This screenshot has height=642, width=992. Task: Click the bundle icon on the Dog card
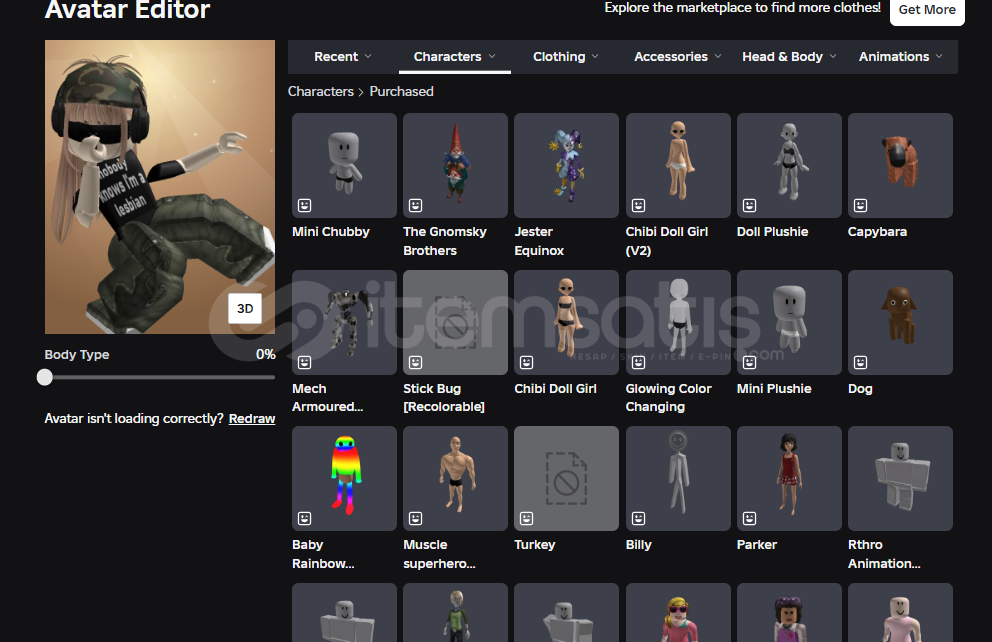click(x=860, y=362)
